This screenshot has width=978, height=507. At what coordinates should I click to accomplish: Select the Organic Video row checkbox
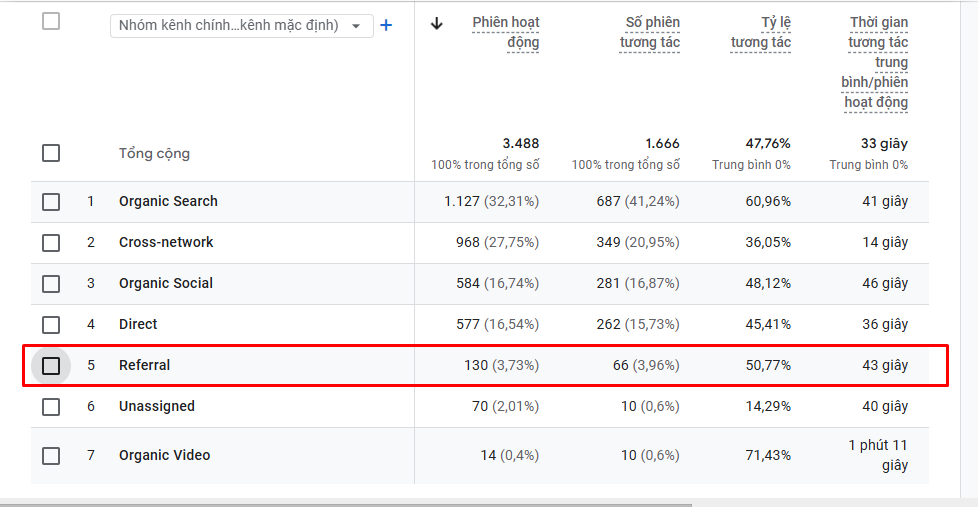click(51, 456)
